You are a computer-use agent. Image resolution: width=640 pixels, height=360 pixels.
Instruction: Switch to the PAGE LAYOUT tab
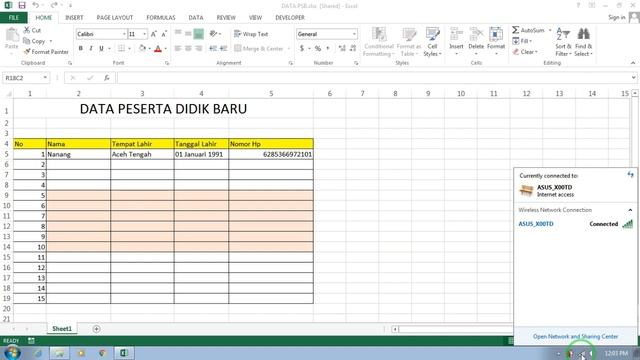115,18
